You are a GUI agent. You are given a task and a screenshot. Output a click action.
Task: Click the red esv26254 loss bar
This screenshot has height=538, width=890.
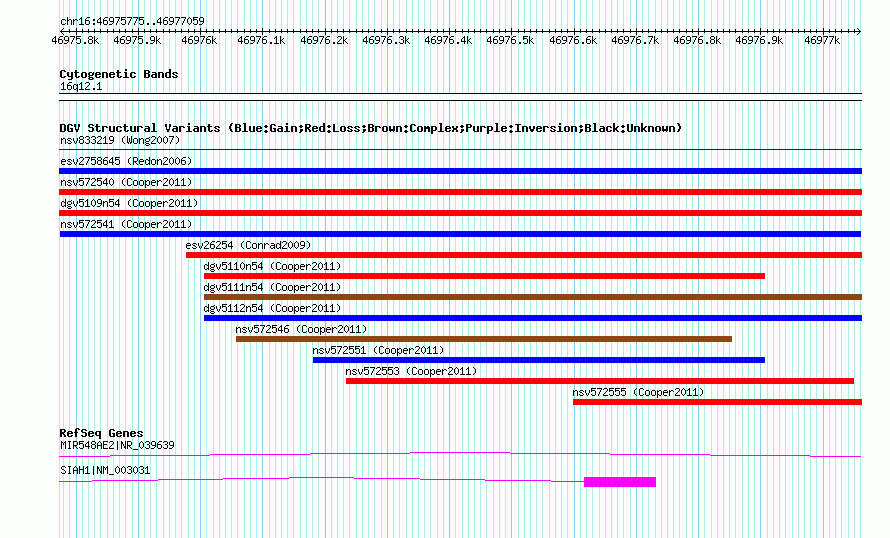coord(524,255)
